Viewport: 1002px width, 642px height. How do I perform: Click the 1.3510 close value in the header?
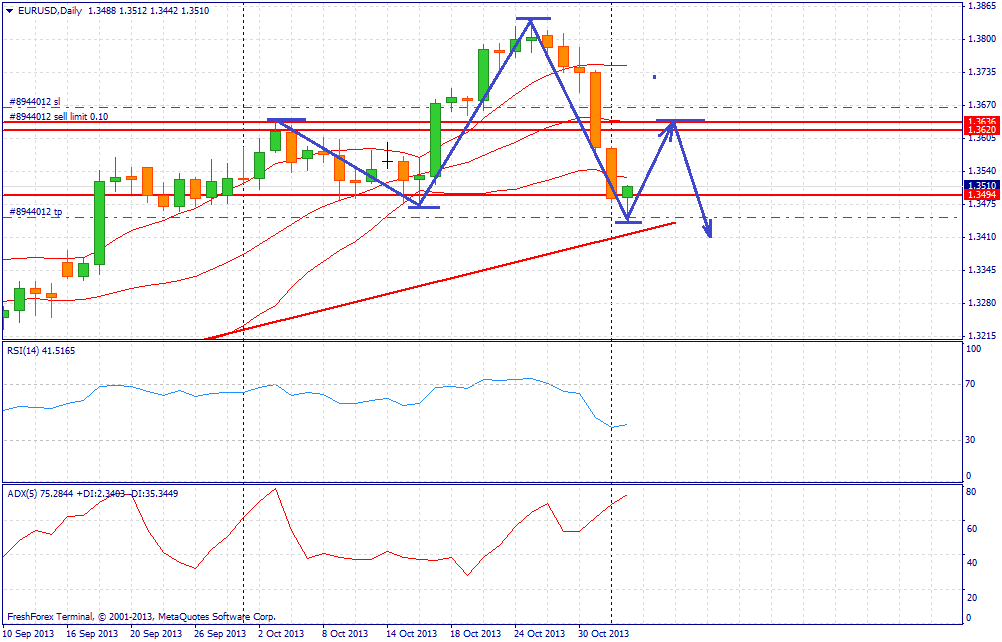pos(196,11)
